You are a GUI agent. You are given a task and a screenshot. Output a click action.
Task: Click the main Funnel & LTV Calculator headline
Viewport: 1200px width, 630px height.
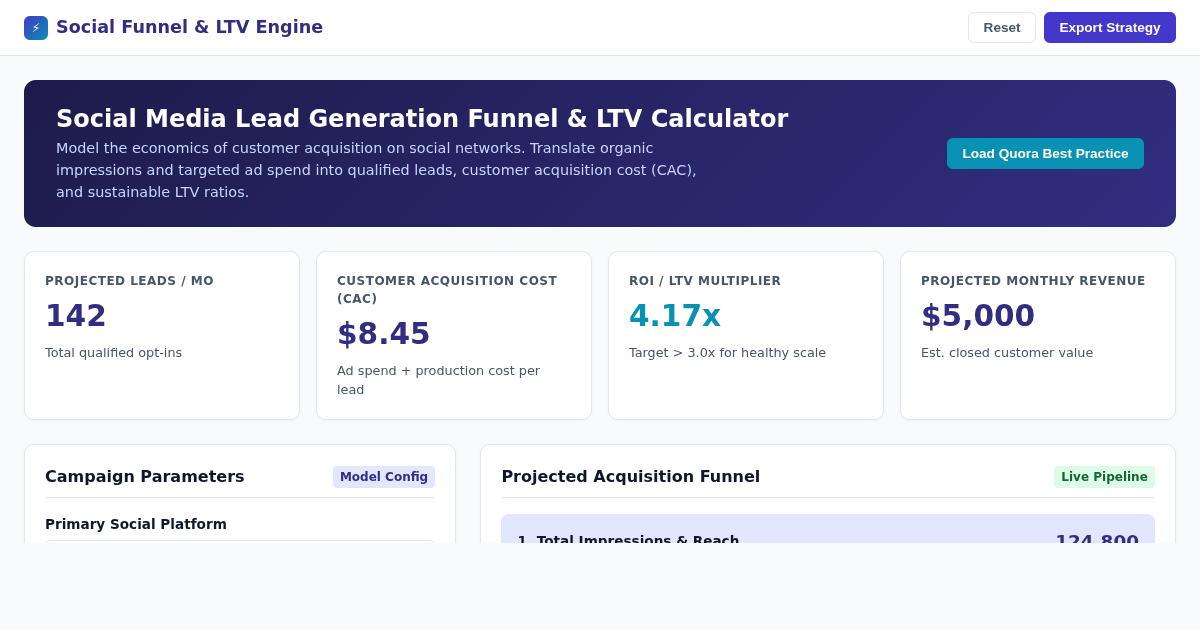point(422,119)
